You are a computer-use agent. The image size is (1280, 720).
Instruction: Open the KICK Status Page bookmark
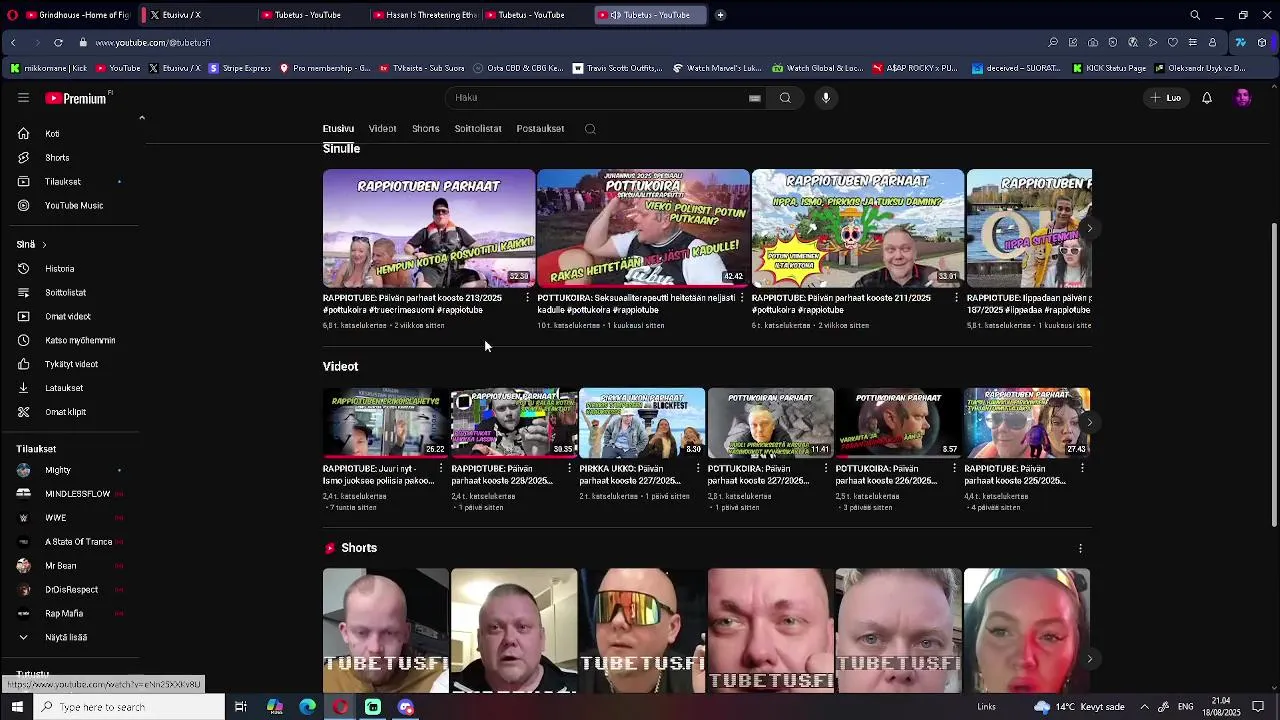(1110, 68)
